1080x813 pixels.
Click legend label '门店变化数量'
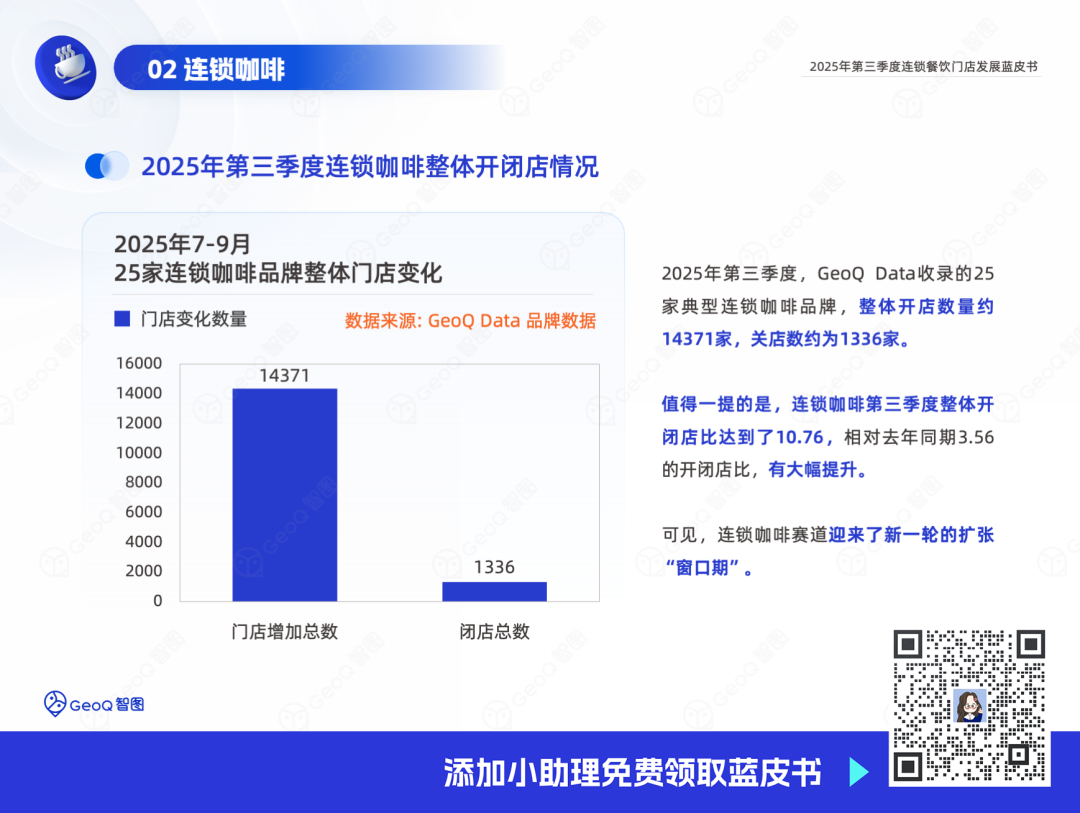(x=194, y=319)
